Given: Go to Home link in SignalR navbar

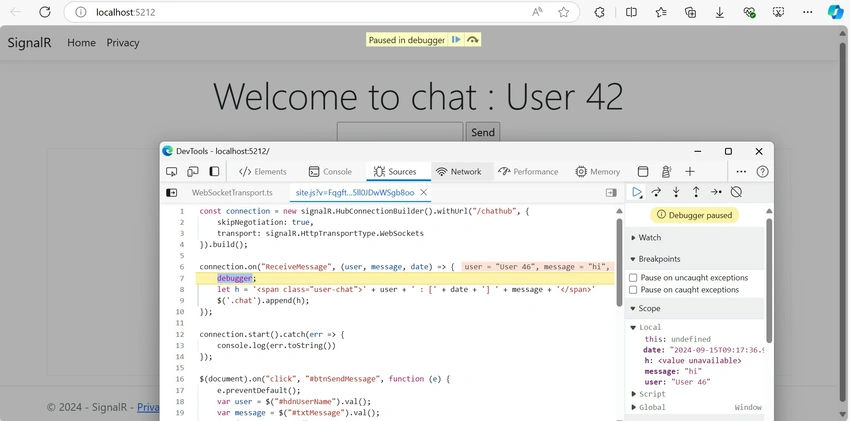Looking at the screenshot, I should coord(81,43).
